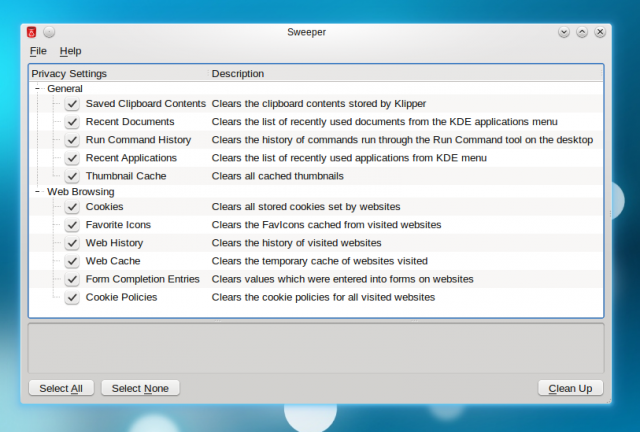The width and height of the screenshot is (640, 432).
Task: Toggle the Run Command History checkbox
Action: click(72, 140)
